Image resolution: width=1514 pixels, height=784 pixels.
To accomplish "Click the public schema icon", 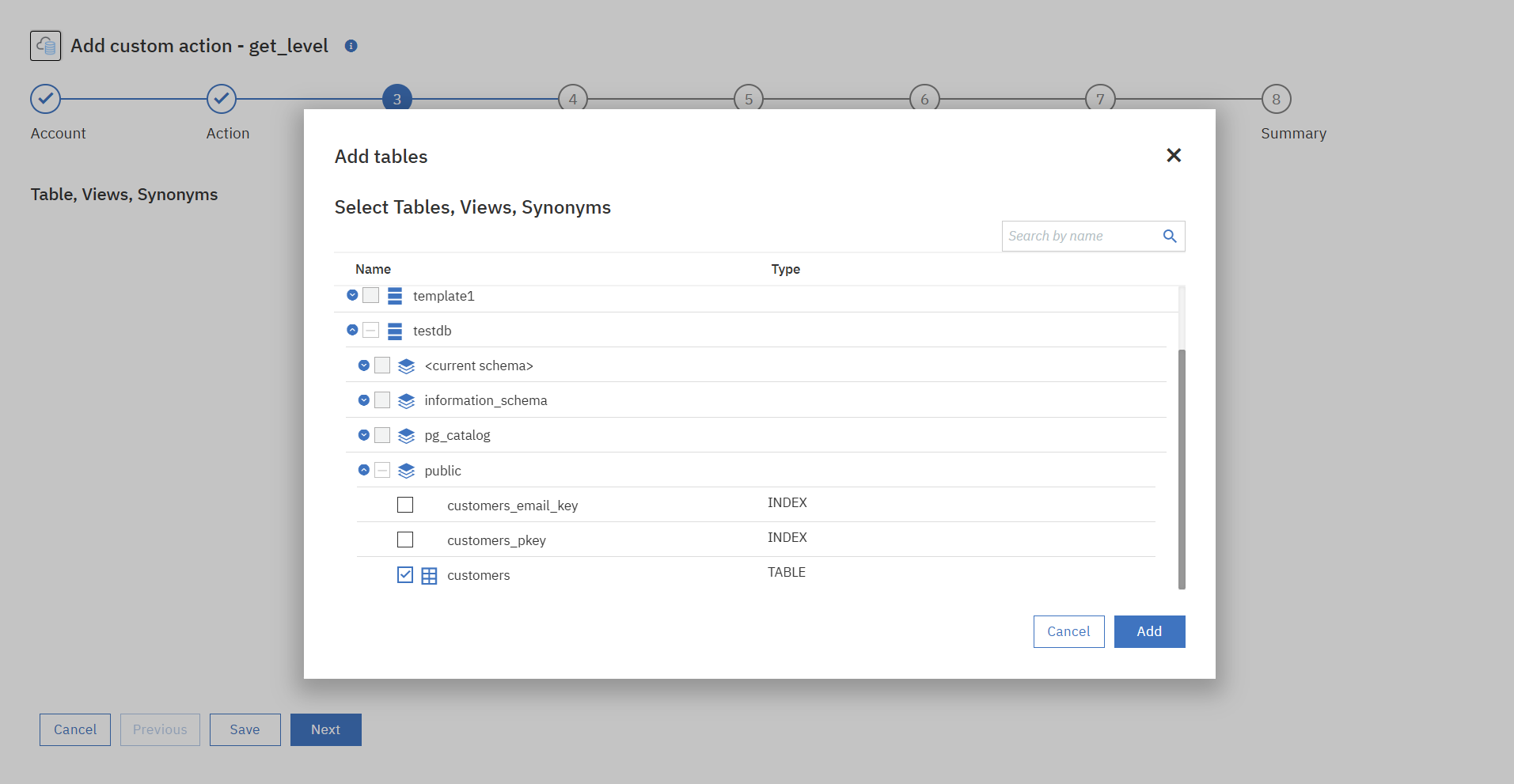I will (407, 471).
